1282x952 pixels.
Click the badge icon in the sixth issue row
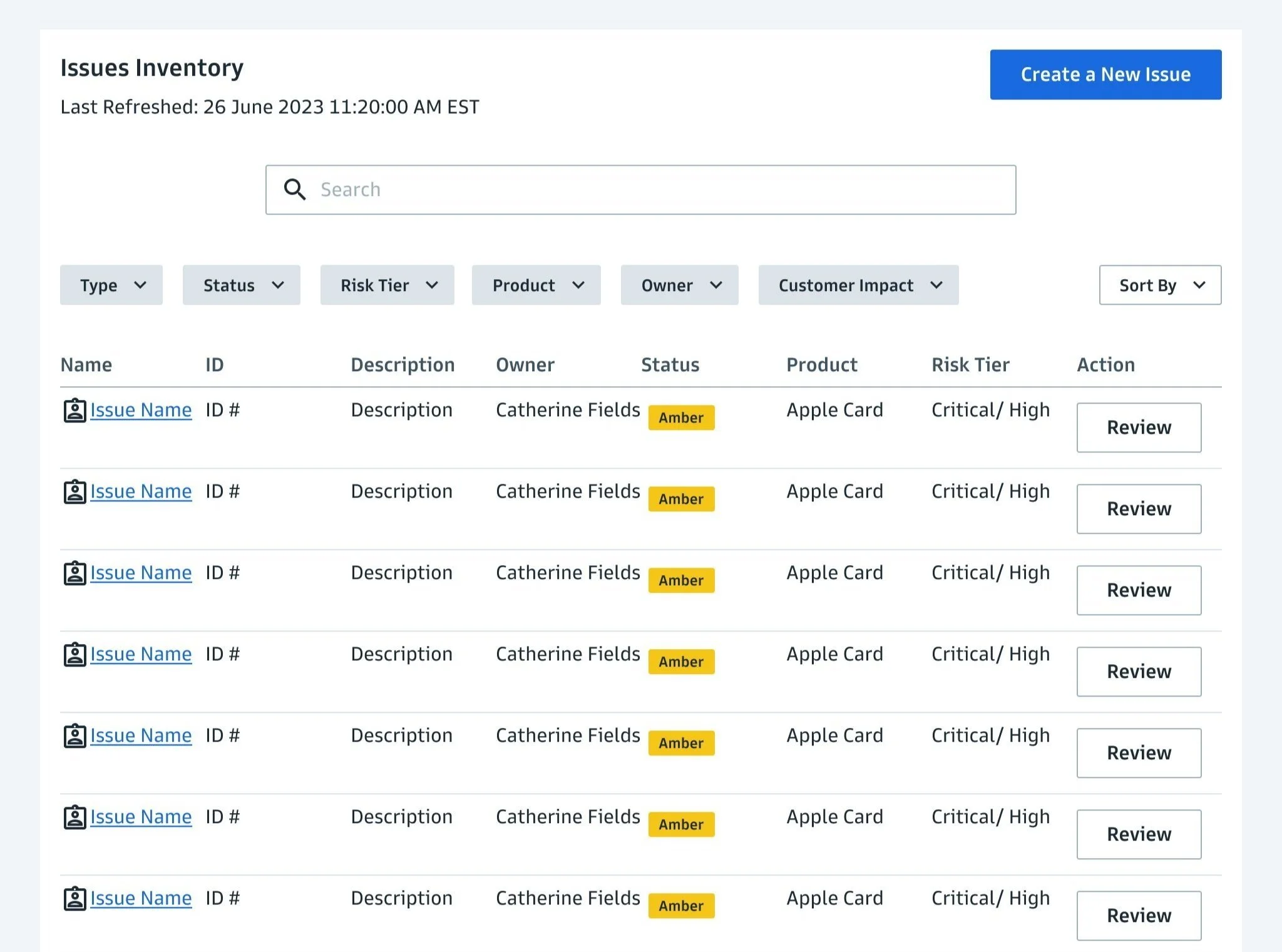[x=75, y=817]
